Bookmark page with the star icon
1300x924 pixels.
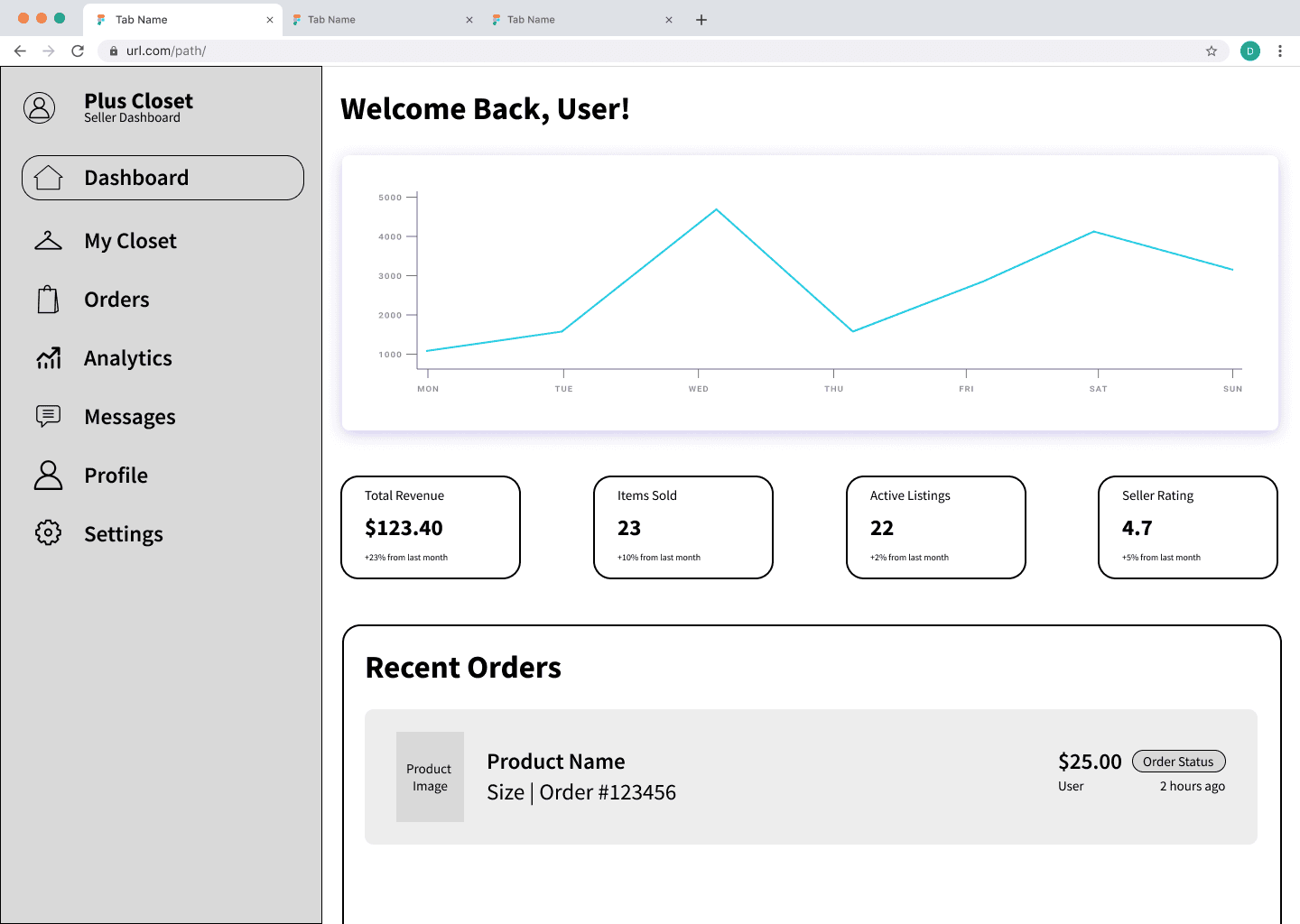pos(1212,51)
